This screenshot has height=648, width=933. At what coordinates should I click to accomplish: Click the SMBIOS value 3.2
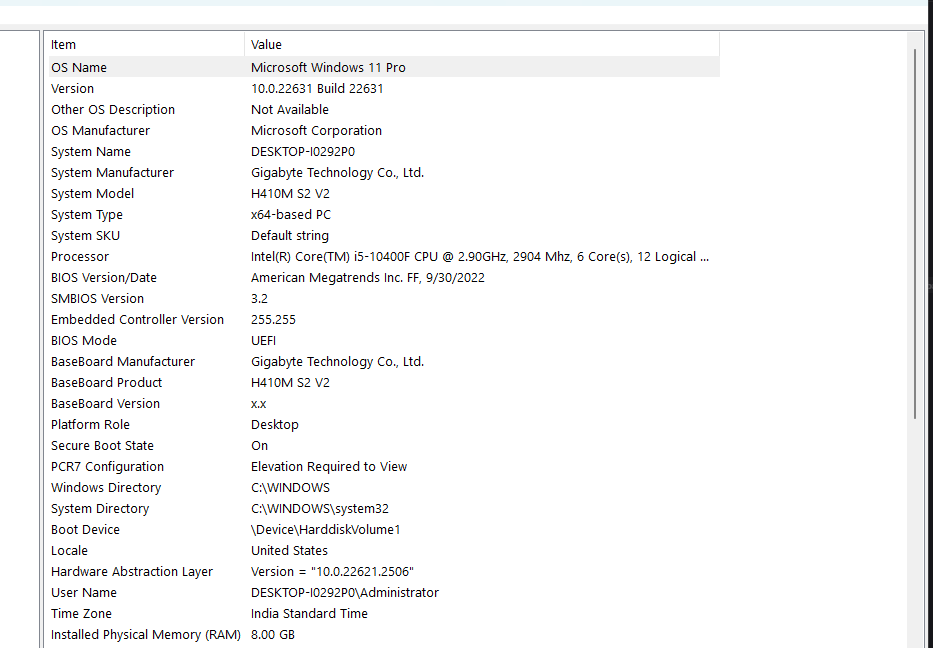click(x=259, y=299)
